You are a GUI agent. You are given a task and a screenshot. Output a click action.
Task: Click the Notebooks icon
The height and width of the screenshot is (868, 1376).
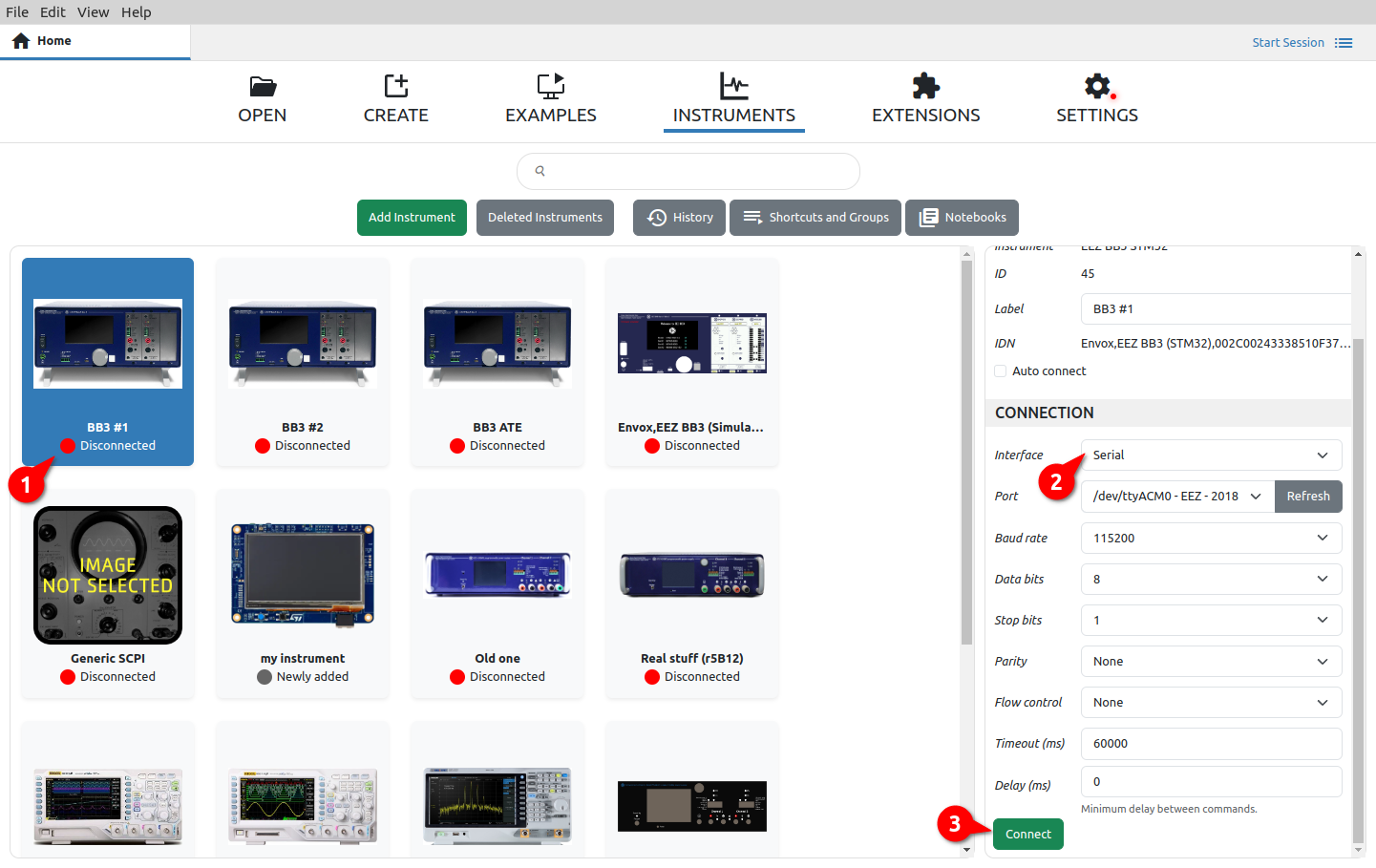click(x=928, y=218)
